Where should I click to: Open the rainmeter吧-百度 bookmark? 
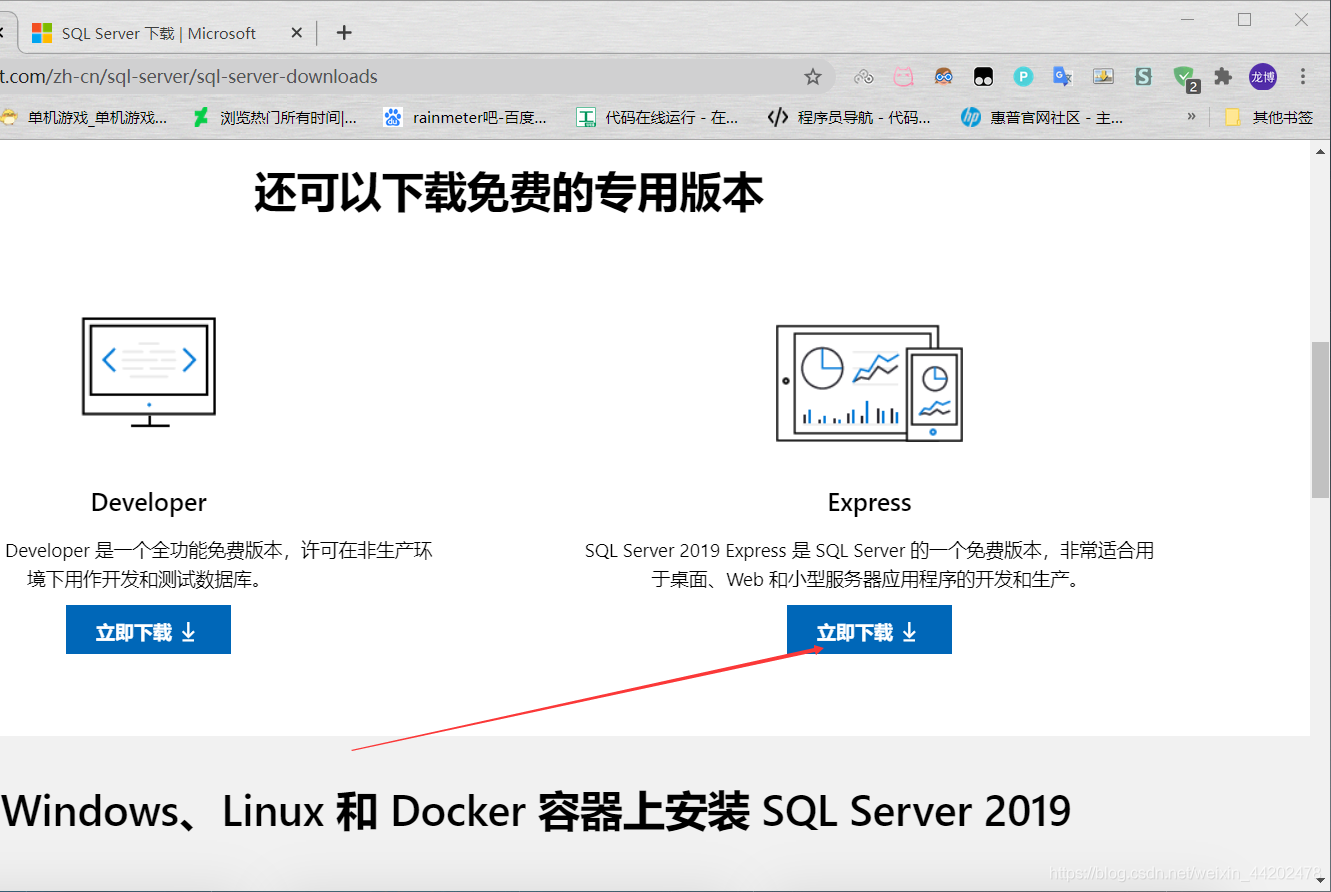466,117
